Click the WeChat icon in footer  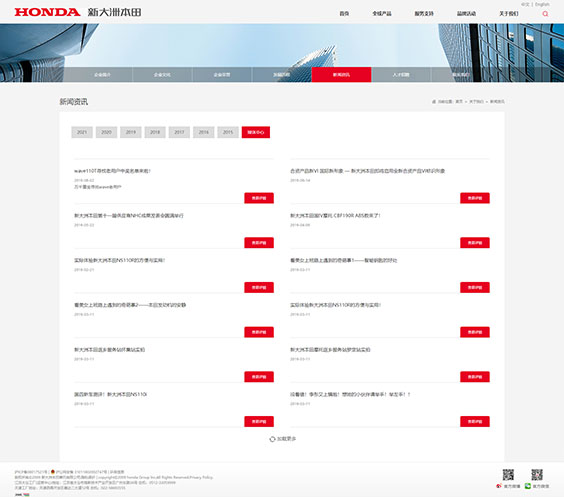[x=528, y=486]
